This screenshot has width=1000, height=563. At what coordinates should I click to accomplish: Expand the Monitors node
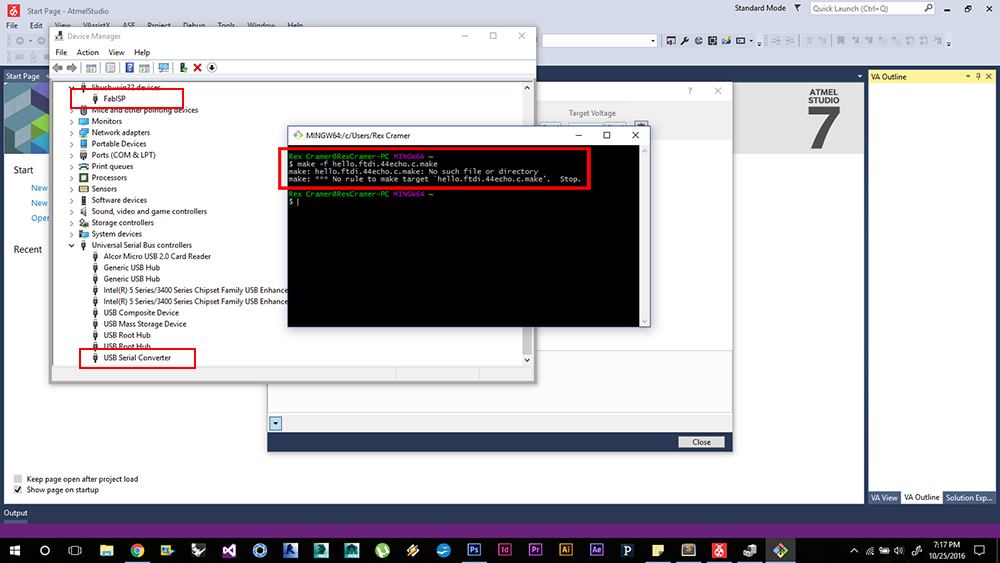point(71,121)
